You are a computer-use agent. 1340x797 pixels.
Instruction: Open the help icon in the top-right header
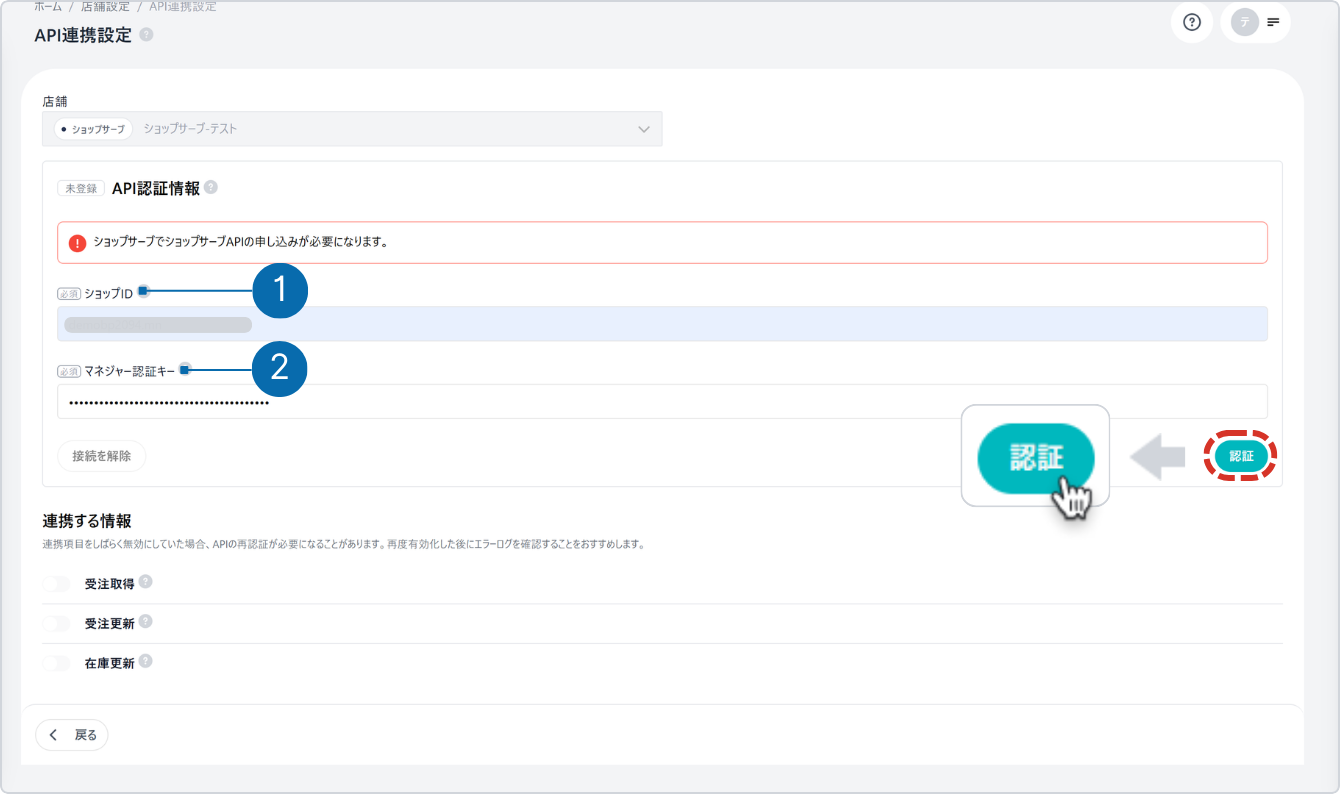pos(1191,22)
